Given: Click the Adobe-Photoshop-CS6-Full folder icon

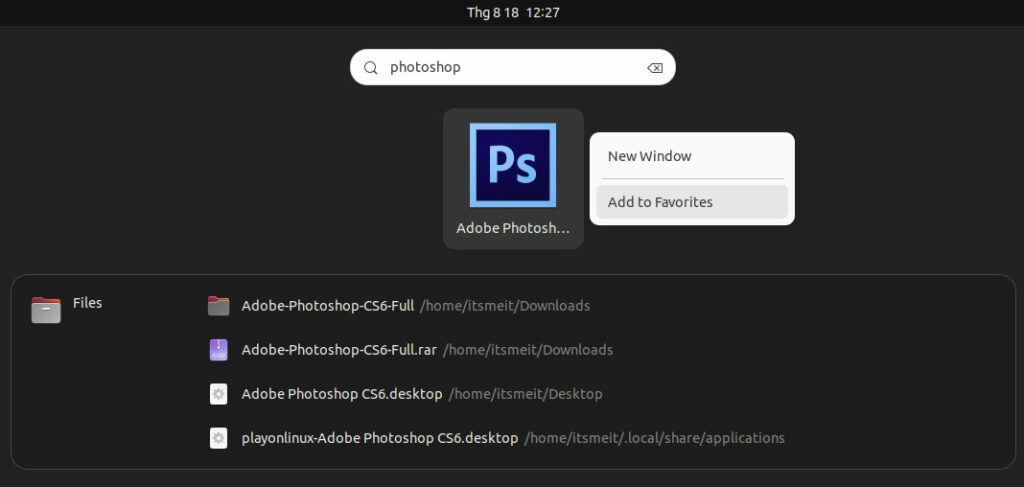Looking at the screenshot, I should click(219, 306).
